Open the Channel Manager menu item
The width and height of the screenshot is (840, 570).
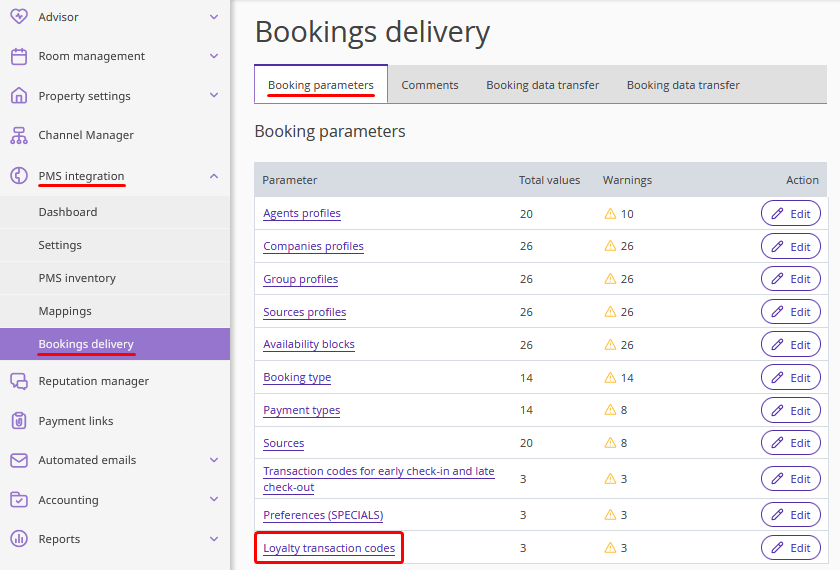click(x=115, y=135)
